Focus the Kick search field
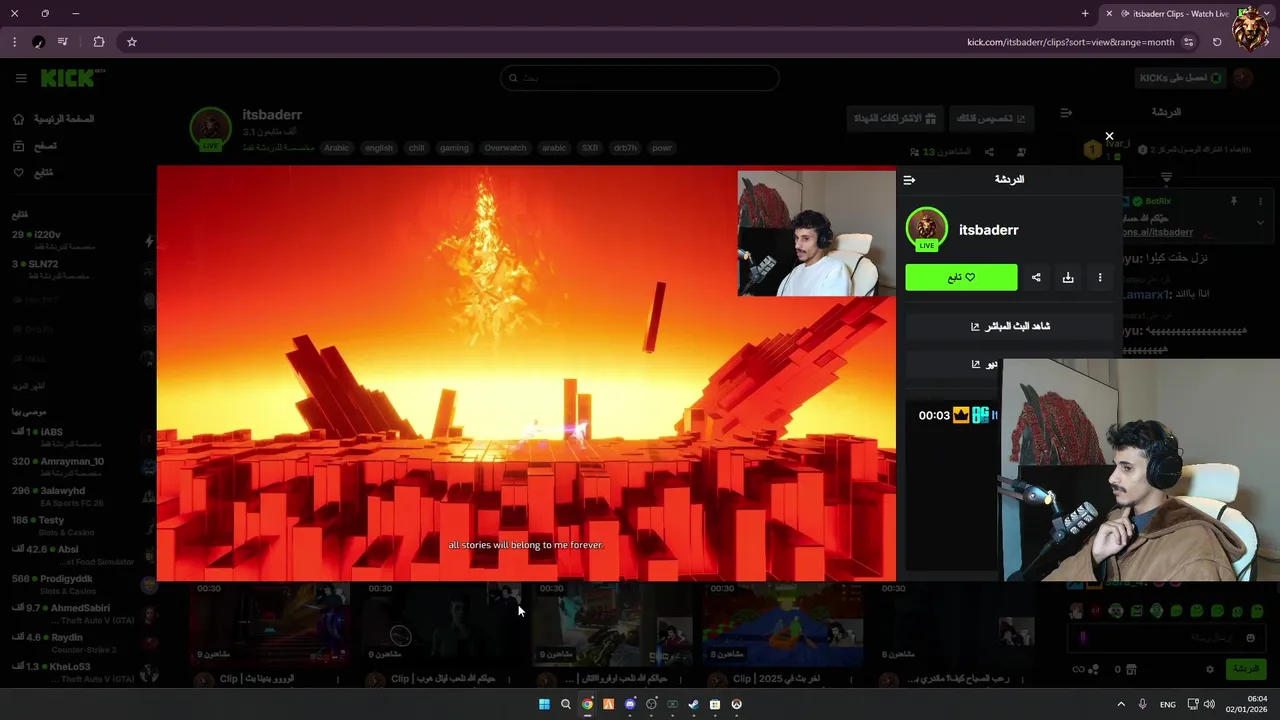1280x720 pixels. (x=640, y=78)
